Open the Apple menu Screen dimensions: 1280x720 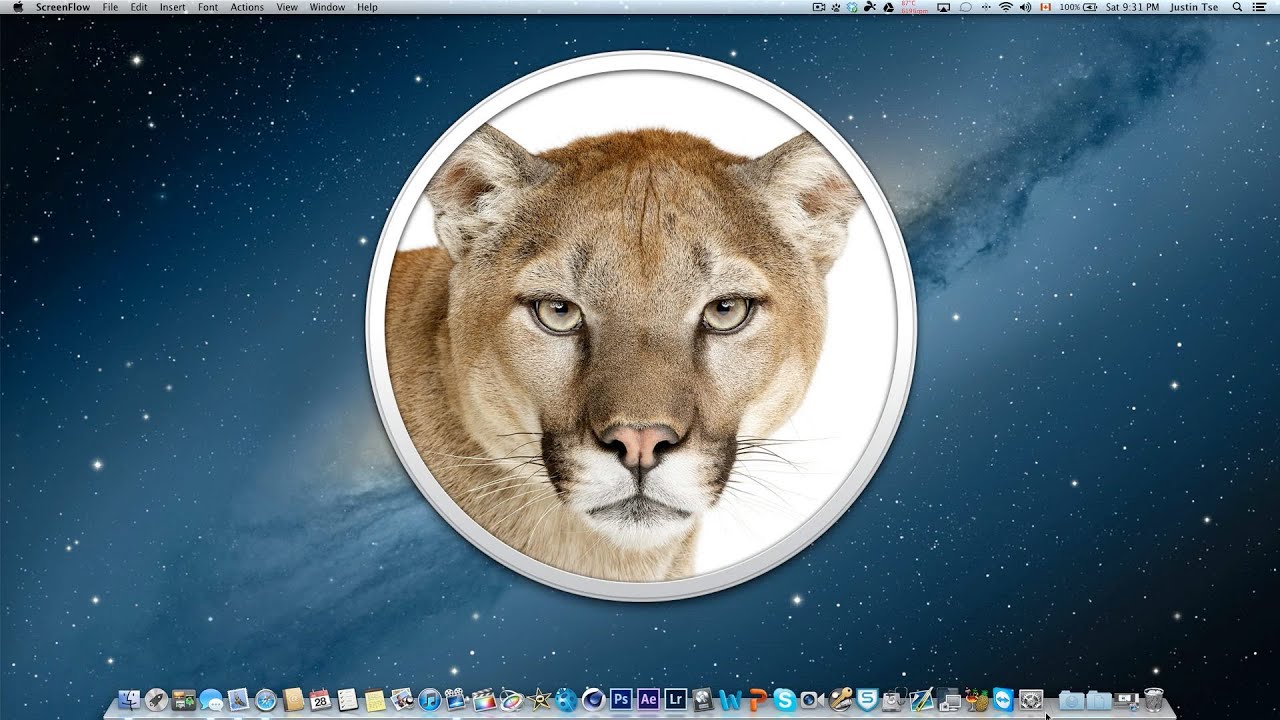[17, 7]
